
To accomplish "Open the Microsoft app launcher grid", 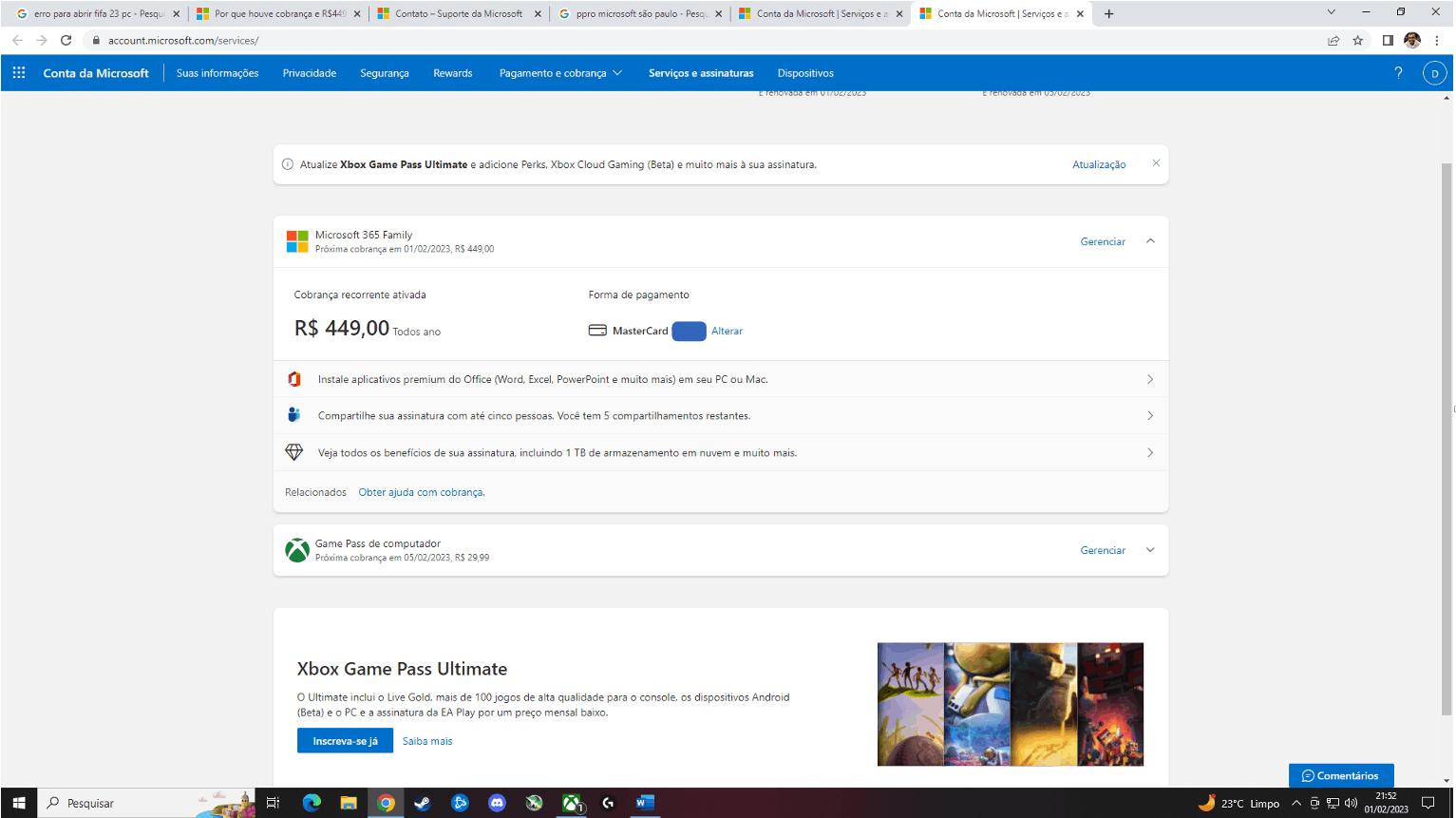I will click(x=19, y=73).
